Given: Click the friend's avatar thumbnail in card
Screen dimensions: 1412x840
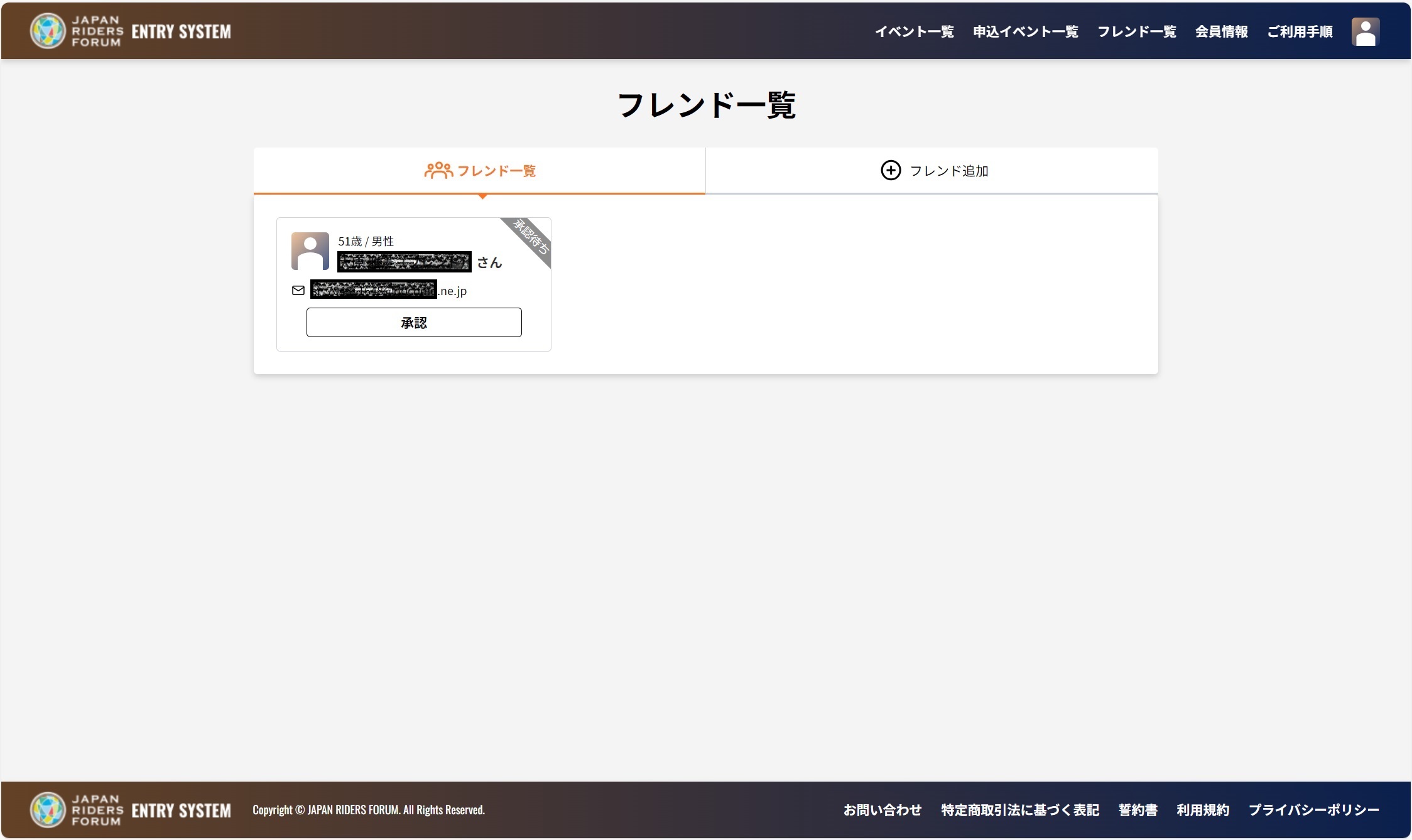Looking at the screenshot, I should coord(310,251).
